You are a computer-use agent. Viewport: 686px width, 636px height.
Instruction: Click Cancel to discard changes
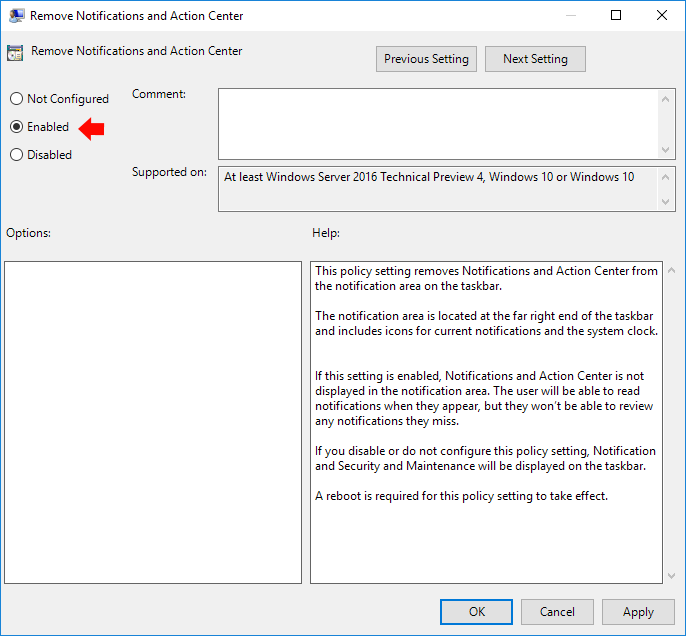(x=557, y=612)
